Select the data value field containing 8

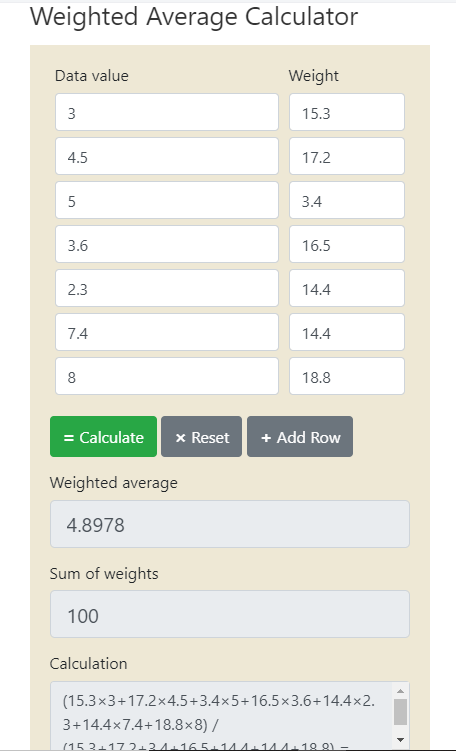[167, 376]
